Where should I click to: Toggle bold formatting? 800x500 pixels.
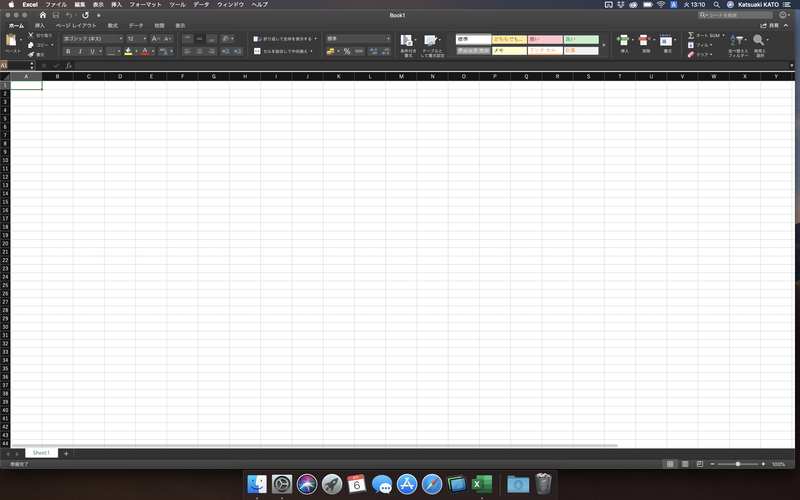[68, 51]
